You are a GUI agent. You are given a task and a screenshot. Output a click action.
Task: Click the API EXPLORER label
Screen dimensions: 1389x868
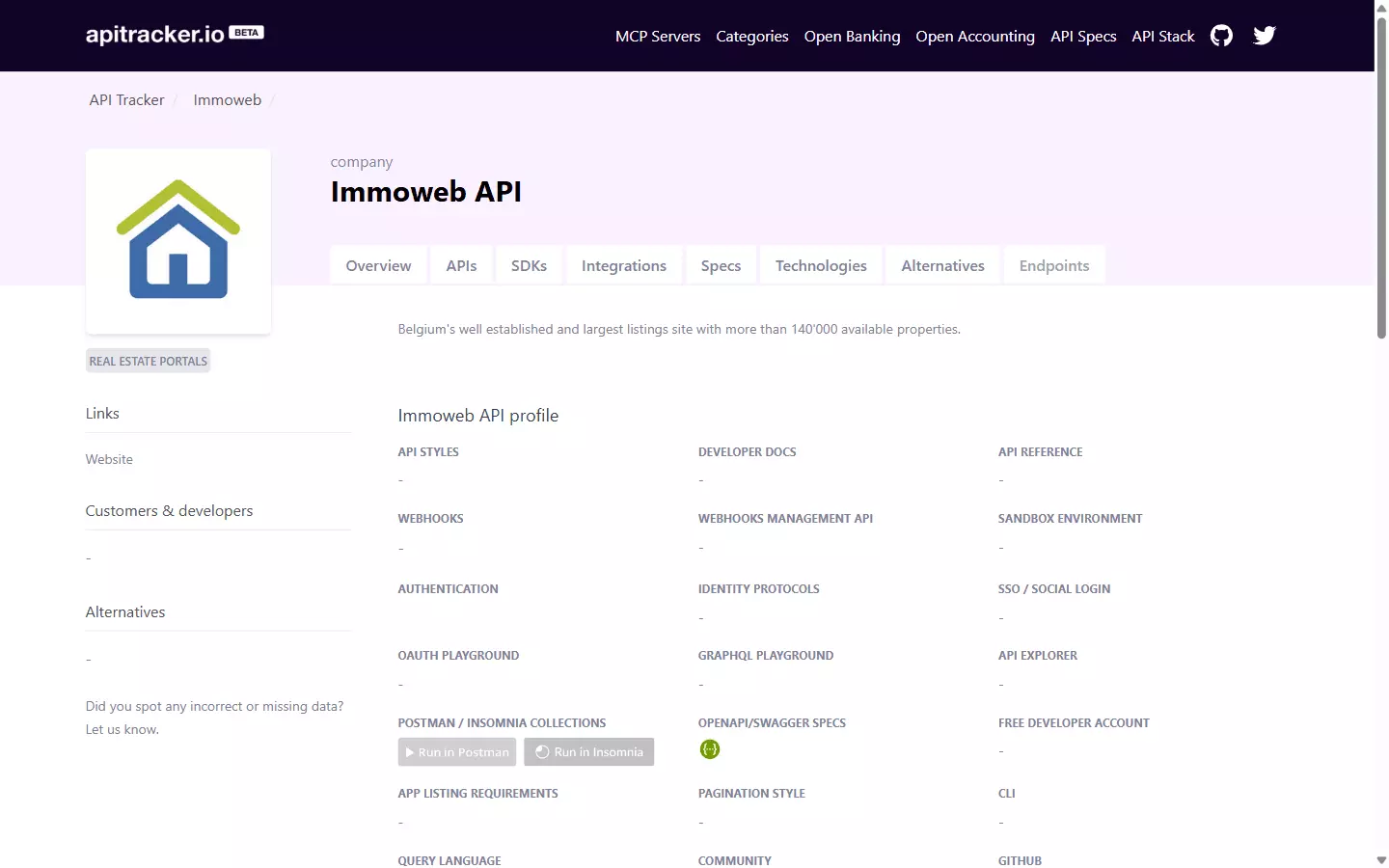pyautogui.click(x=1038, y=655)
